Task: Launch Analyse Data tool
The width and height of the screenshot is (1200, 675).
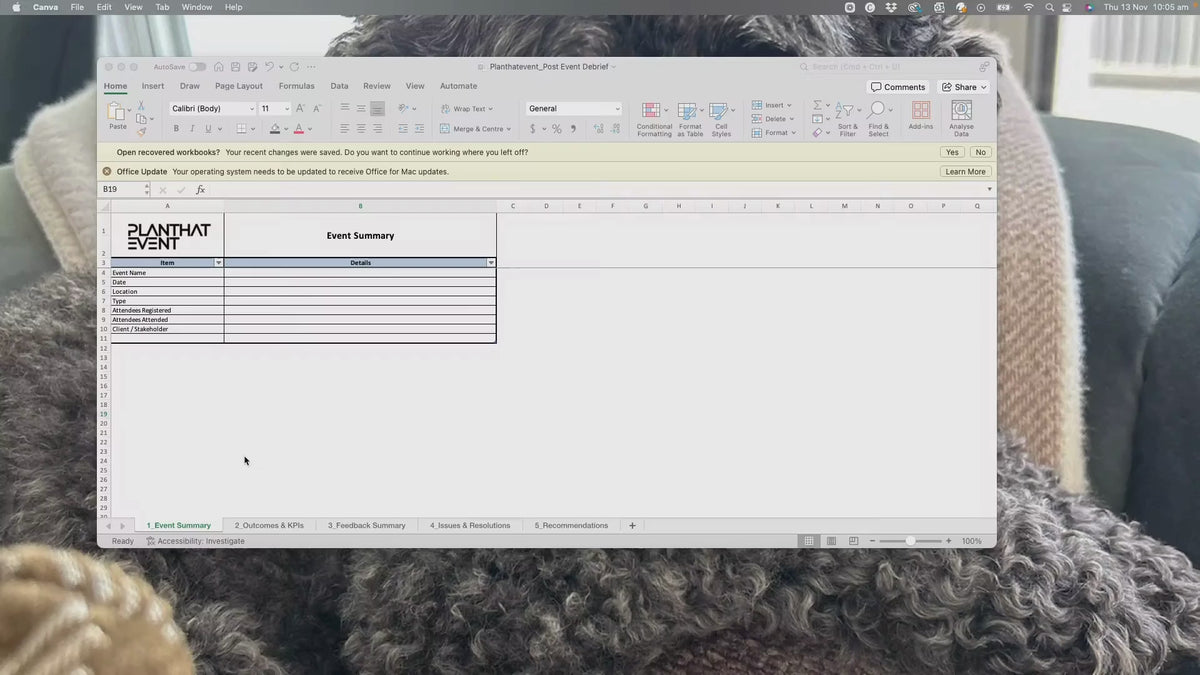Action: [961, 119]
